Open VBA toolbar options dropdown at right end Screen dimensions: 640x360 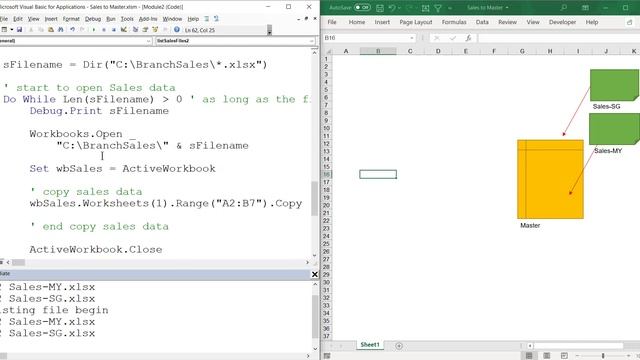[x=269, y=31]
